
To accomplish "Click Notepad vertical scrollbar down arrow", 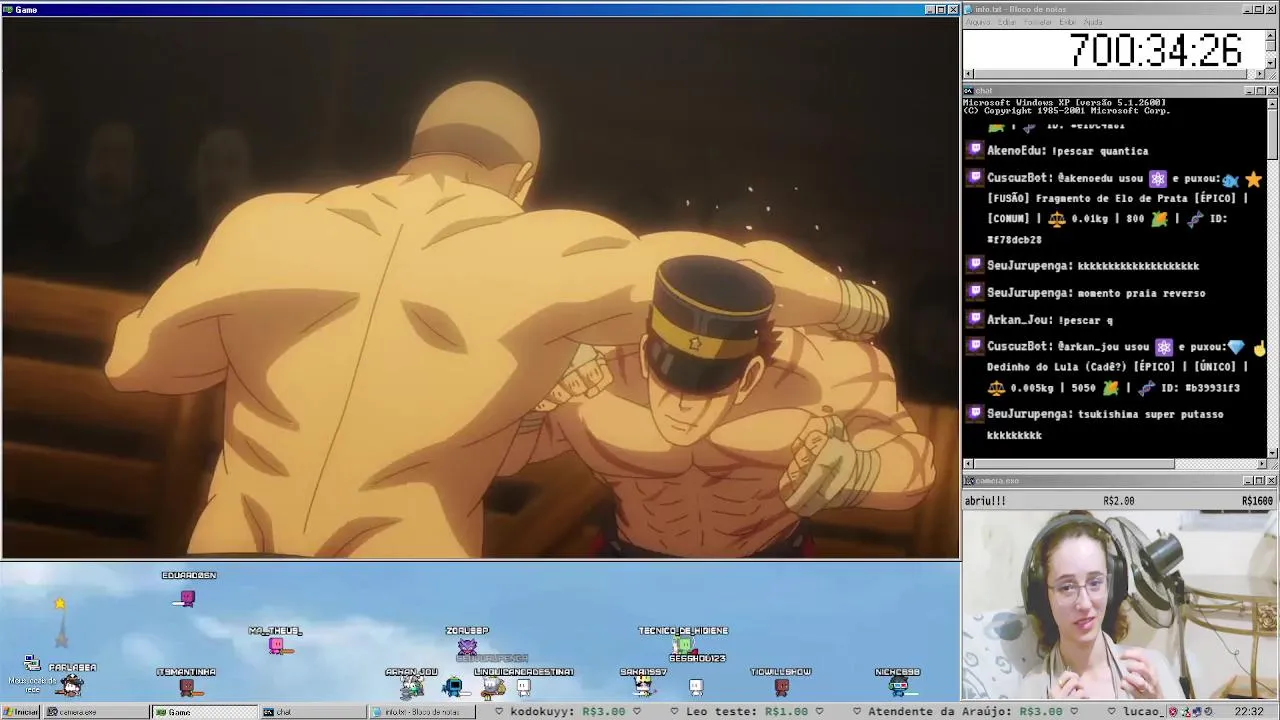I will (1272, 63).
